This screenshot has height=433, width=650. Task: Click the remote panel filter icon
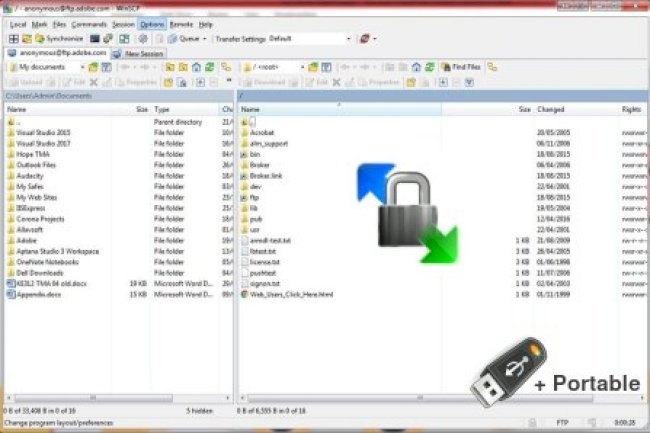(326, 67)
